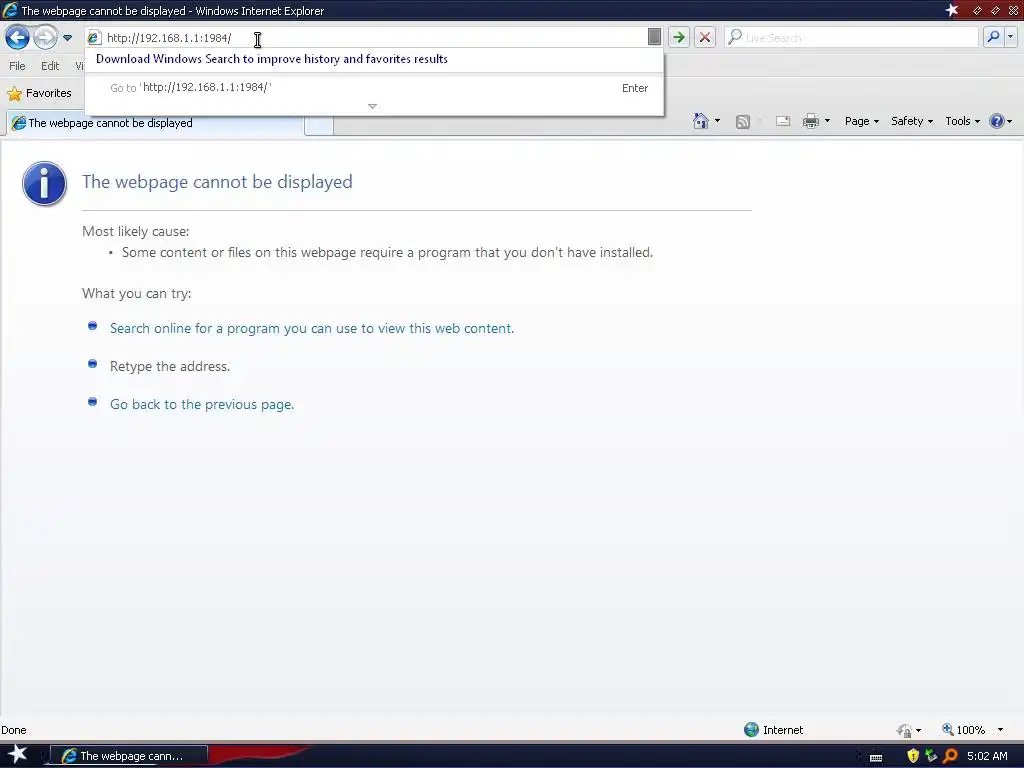The height and width of the screenshot is (768, 1024).
Task: Click the Print icon
Action: [x=810, y=121]
